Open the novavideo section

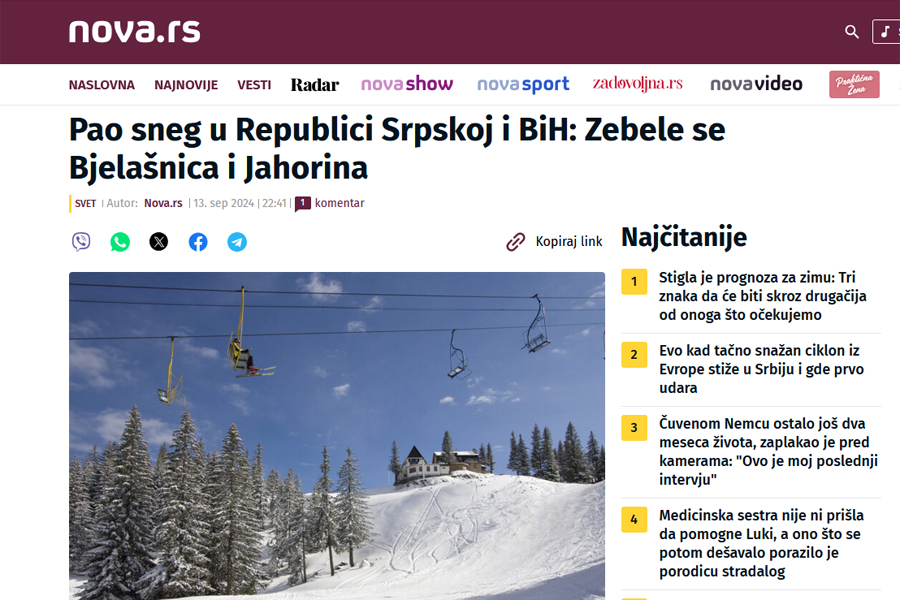756,84
